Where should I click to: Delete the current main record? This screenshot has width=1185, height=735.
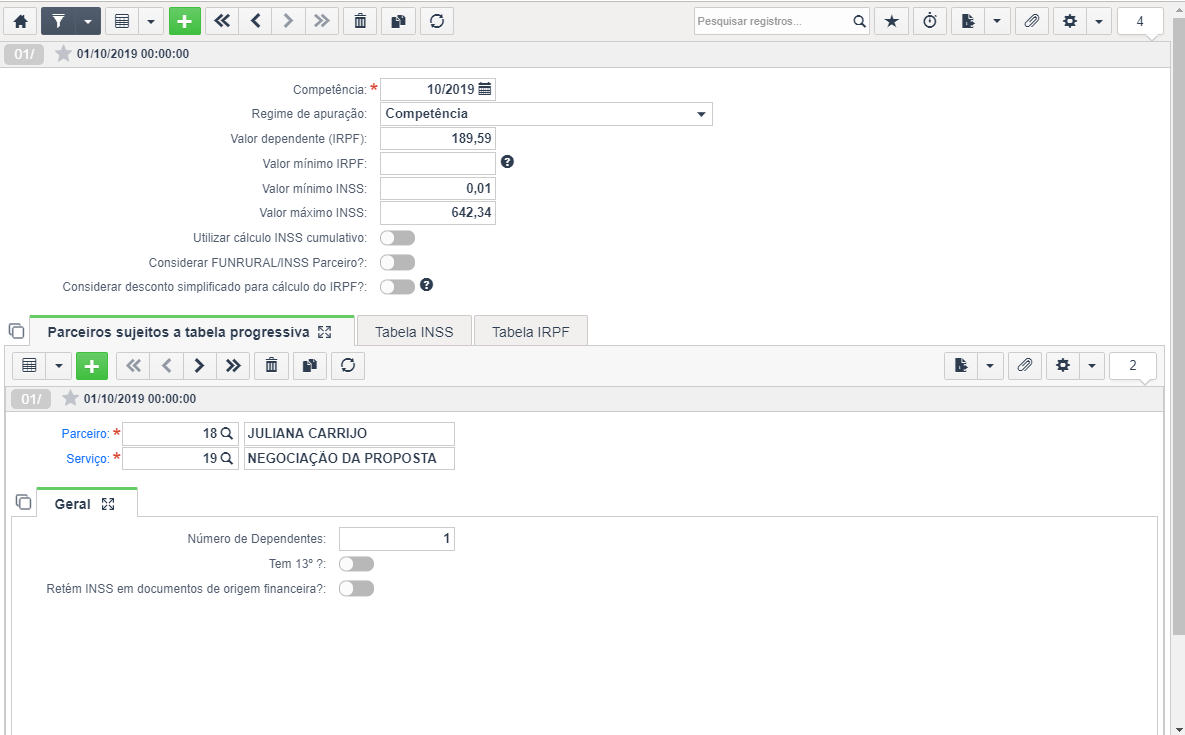(360, 21)
